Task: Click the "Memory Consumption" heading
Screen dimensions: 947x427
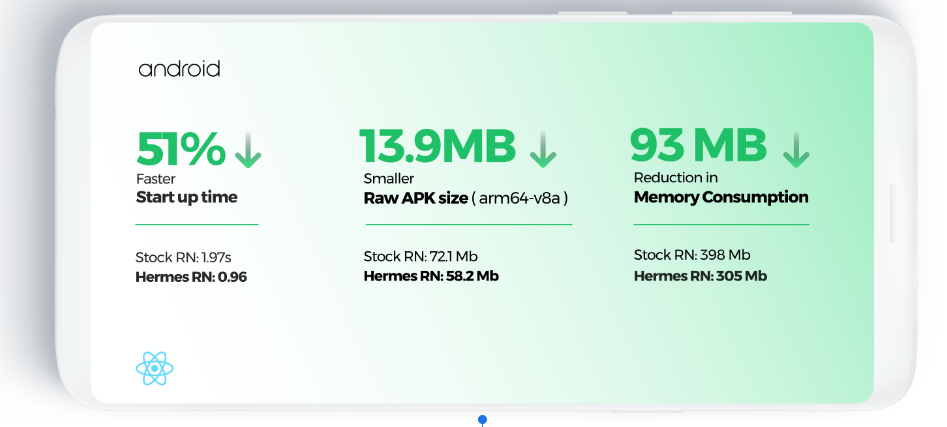Action: [721, 197]
